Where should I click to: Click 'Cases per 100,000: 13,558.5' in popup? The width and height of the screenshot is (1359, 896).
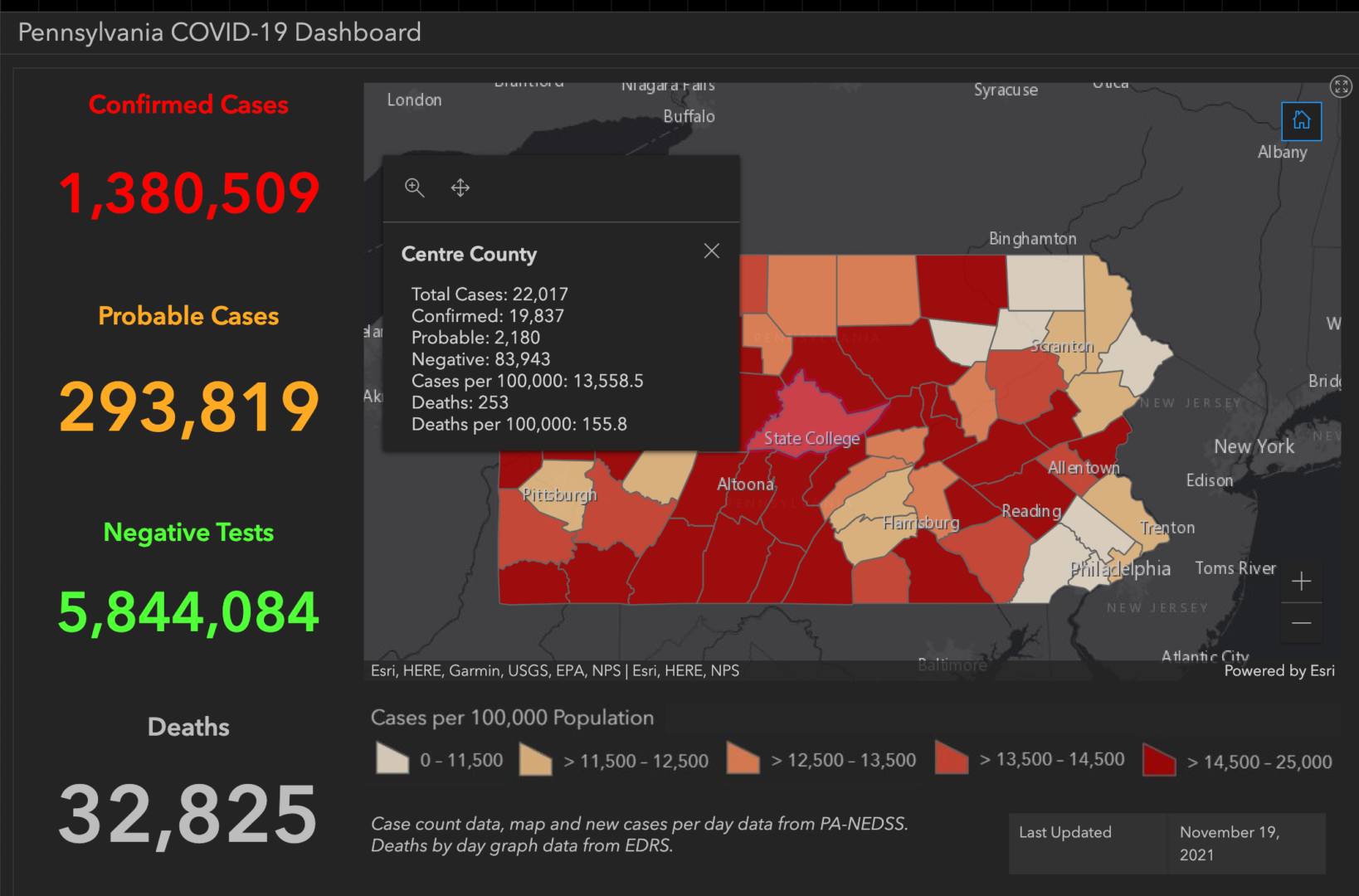528,381
